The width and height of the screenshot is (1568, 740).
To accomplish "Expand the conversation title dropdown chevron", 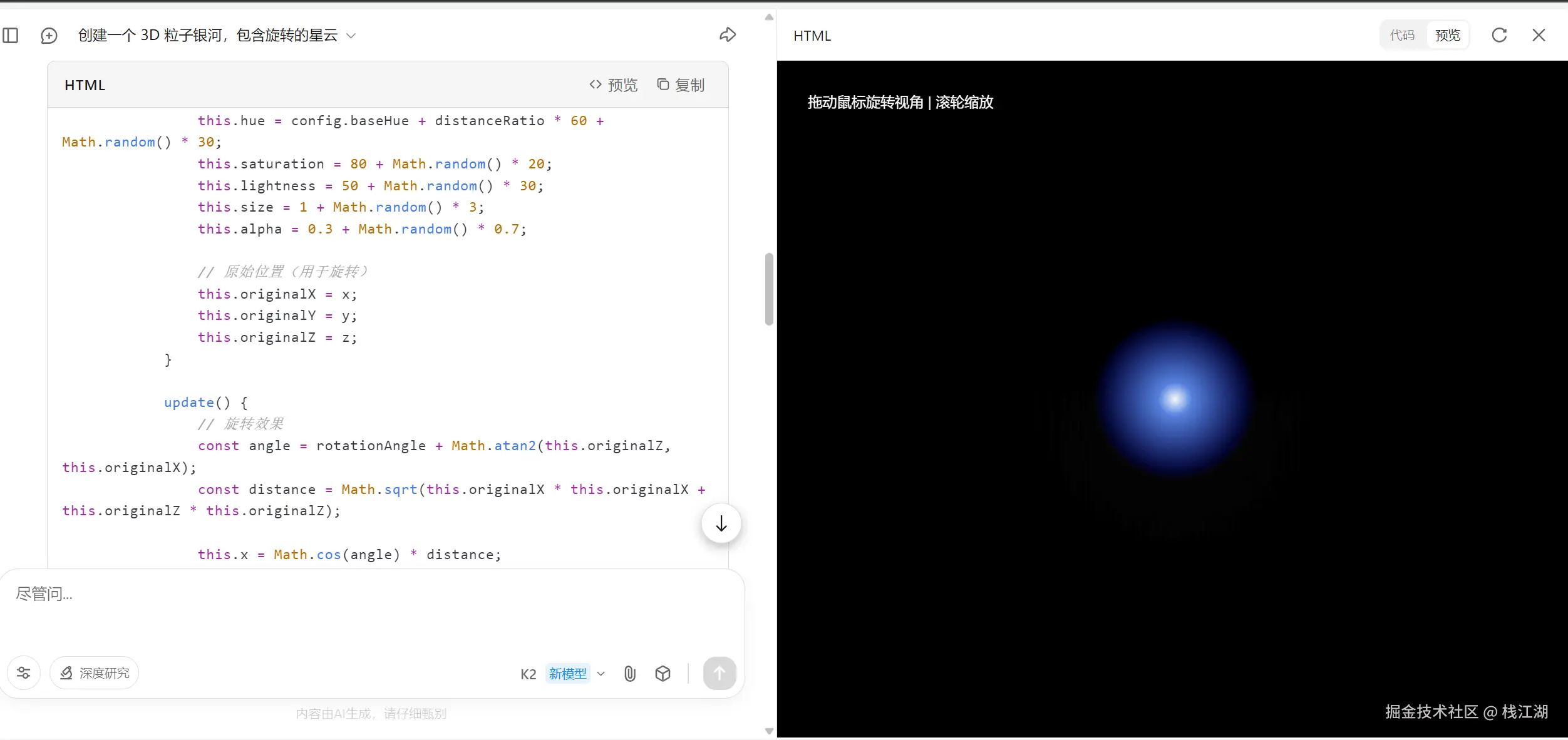I will tap(351, 36).
